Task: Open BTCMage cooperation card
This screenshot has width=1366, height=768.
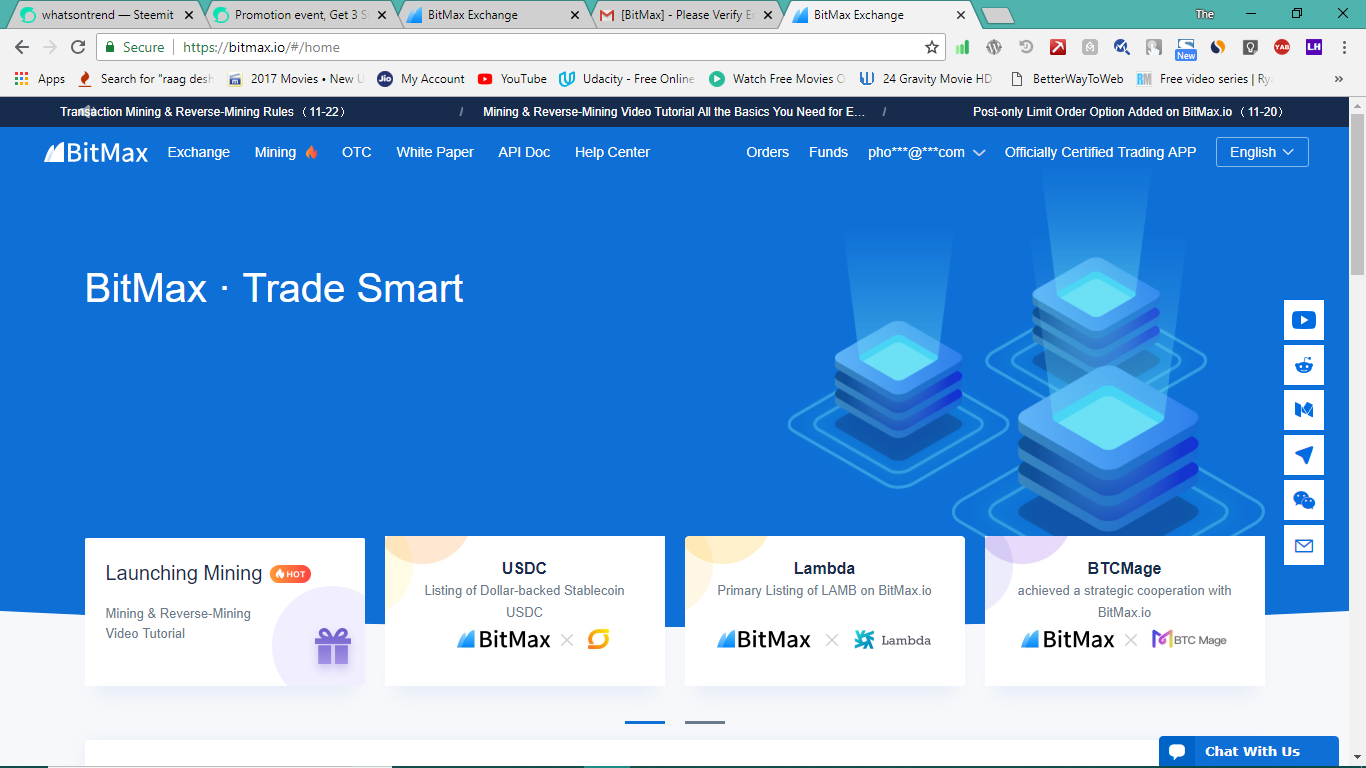Action: click(x=1125, y=611)
